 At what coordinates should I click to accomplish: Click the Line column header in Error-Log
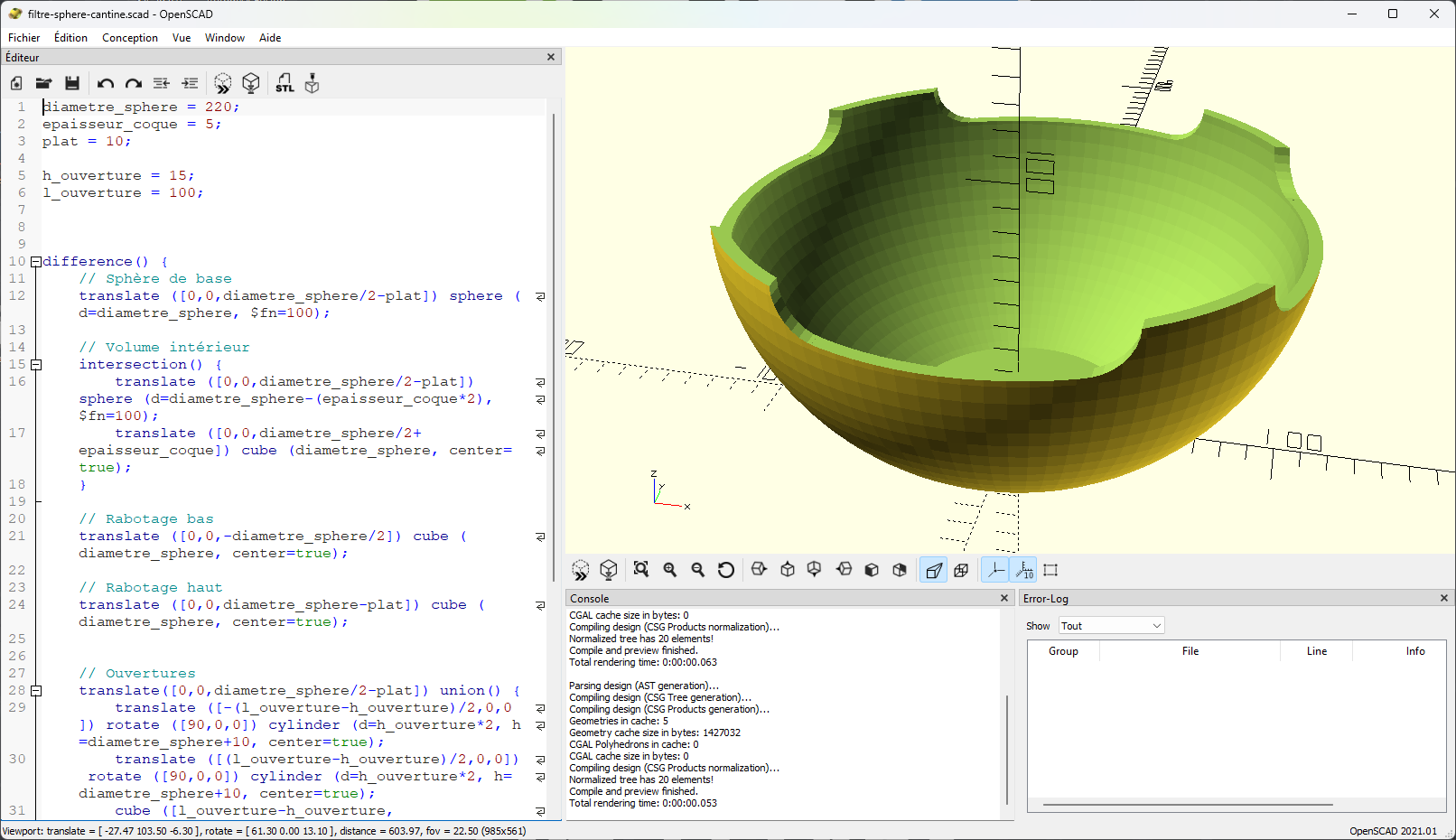1316,651
